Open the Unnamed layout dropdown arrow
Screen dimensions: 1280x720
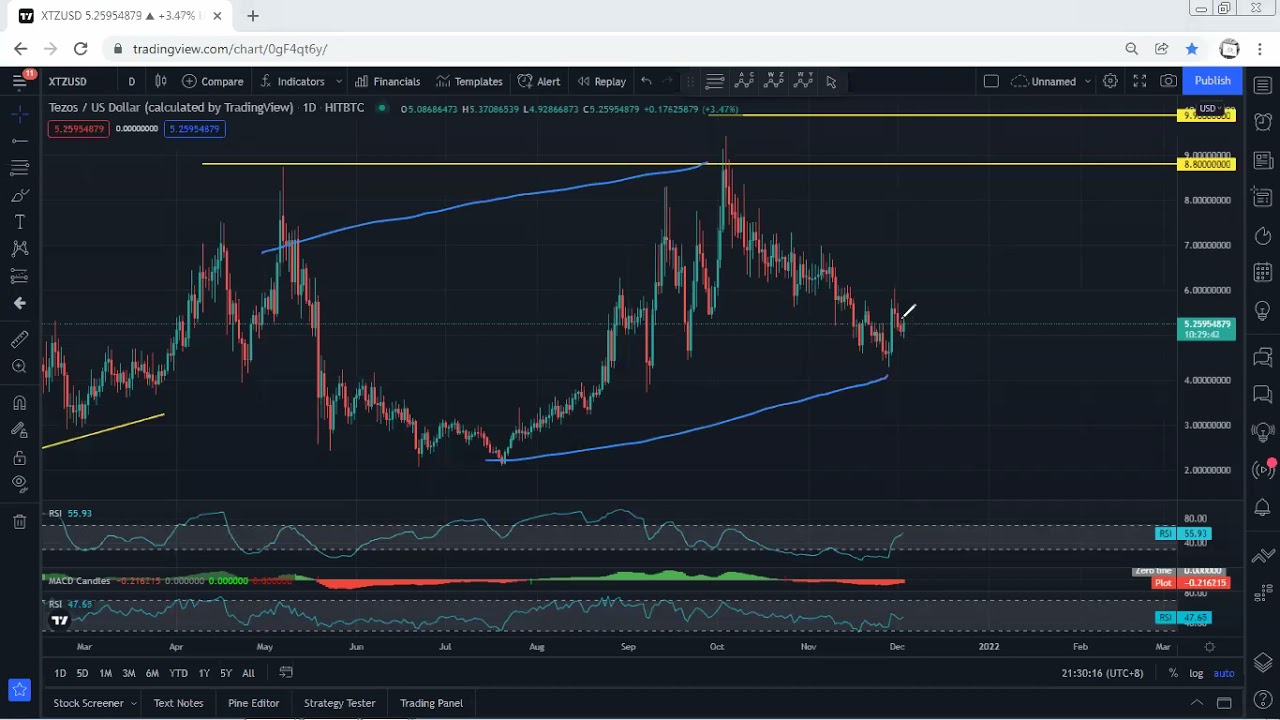tap(1087, 82)
